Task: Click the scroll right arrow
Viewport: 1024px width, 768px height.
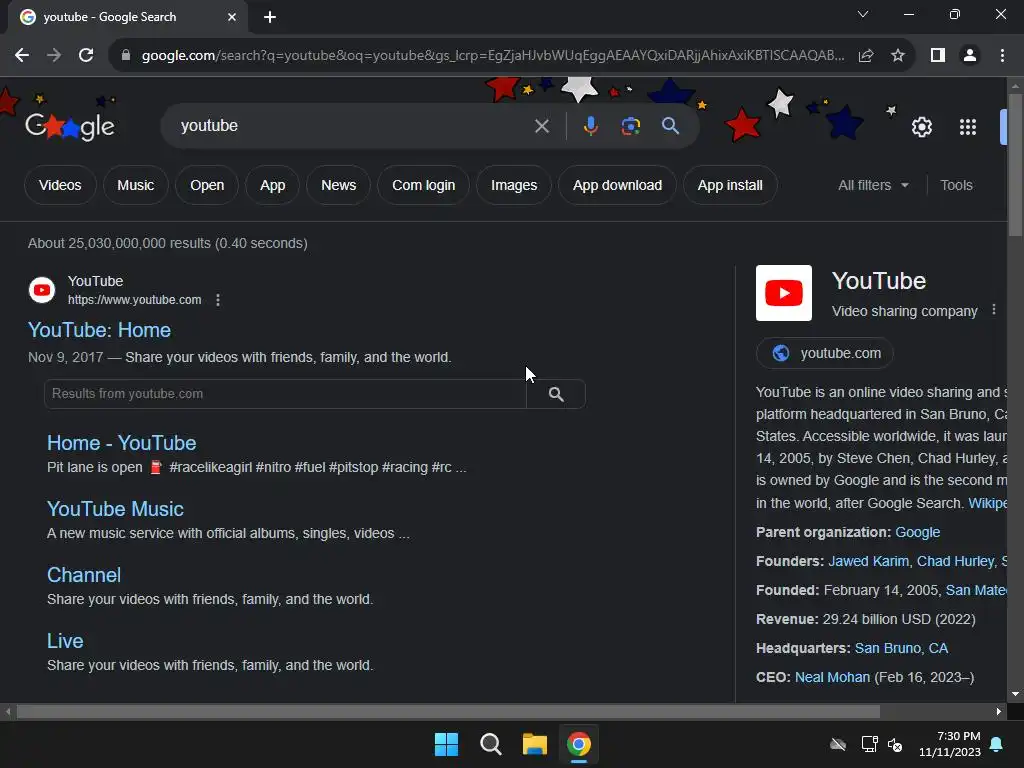Action: [x=999, y=711]
